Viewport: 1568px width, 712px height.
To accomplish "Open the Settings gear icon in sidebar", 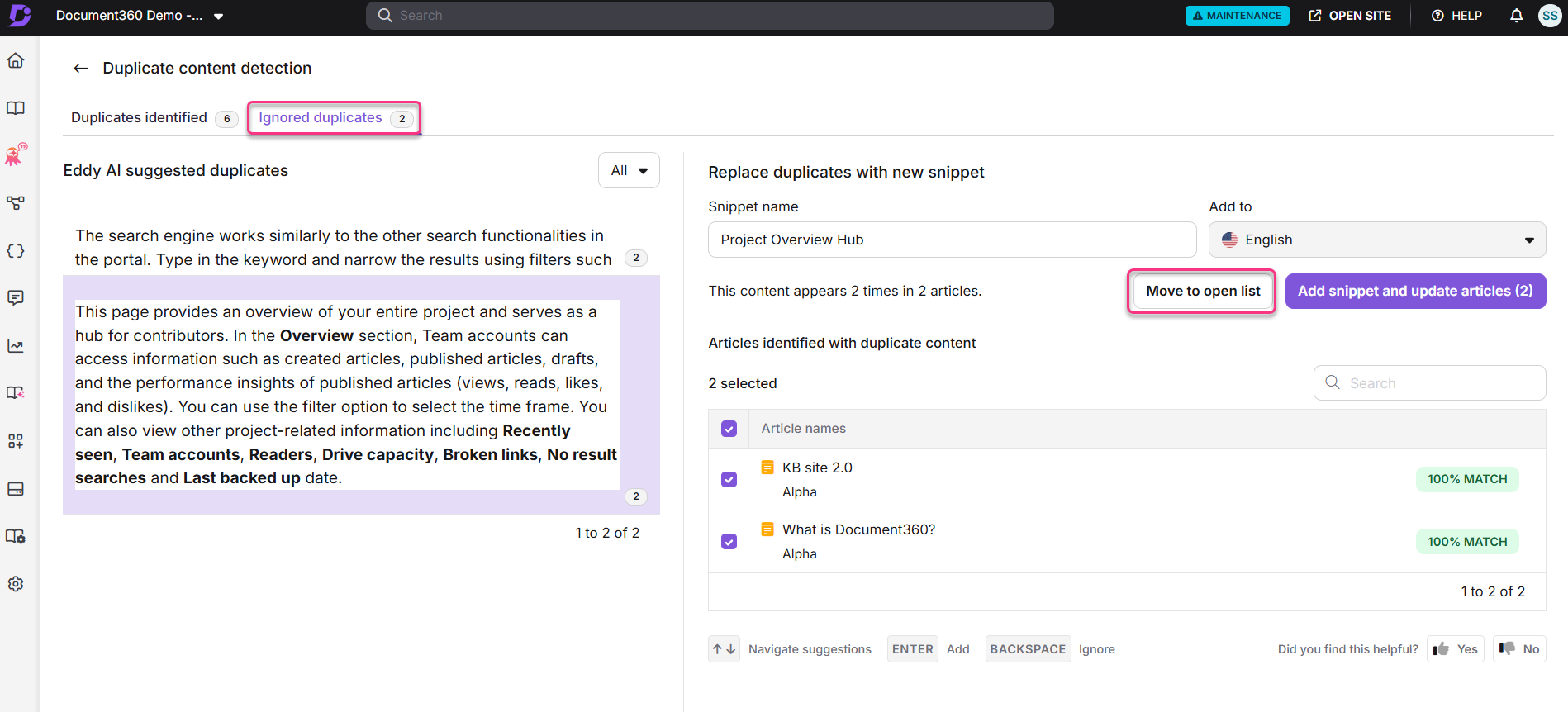I will click(16, 584).
